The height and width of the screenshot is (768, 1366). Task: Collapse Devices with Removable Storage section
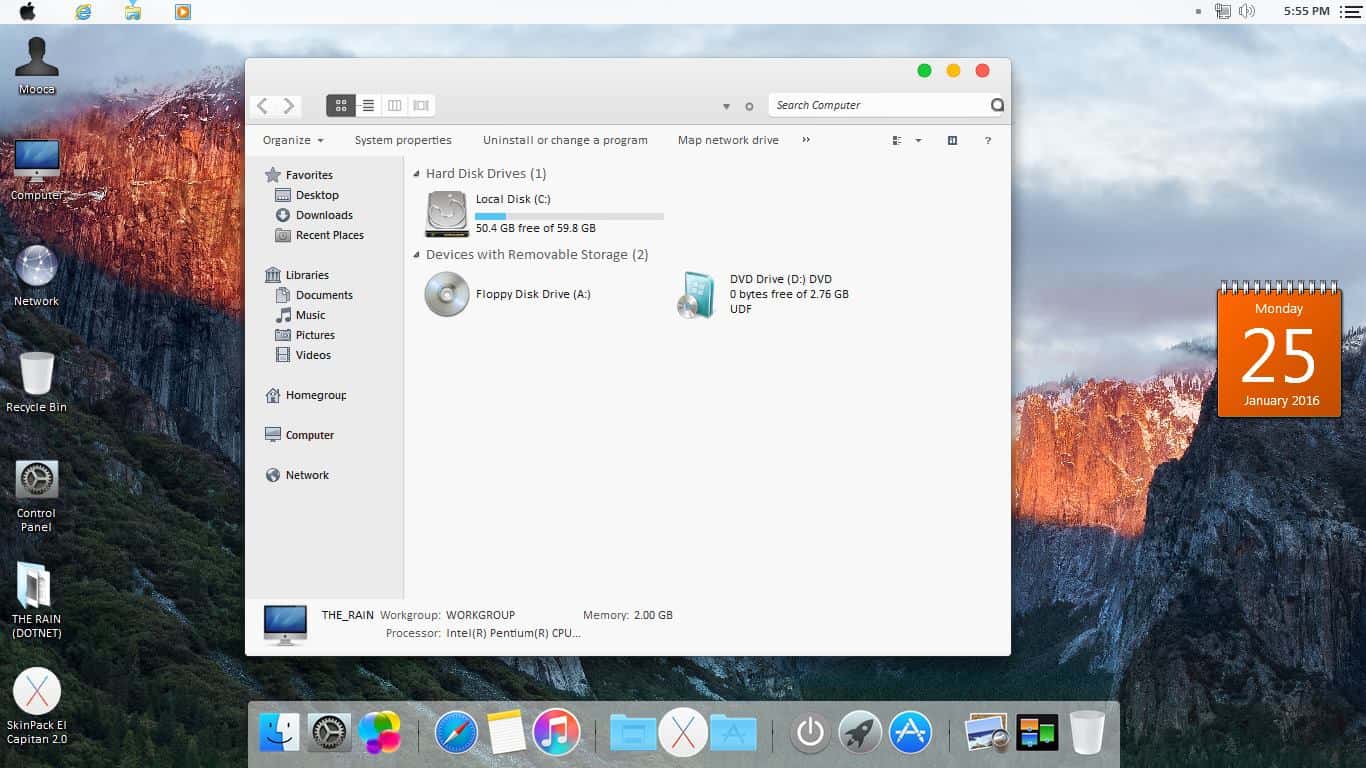tap(416, 254)
